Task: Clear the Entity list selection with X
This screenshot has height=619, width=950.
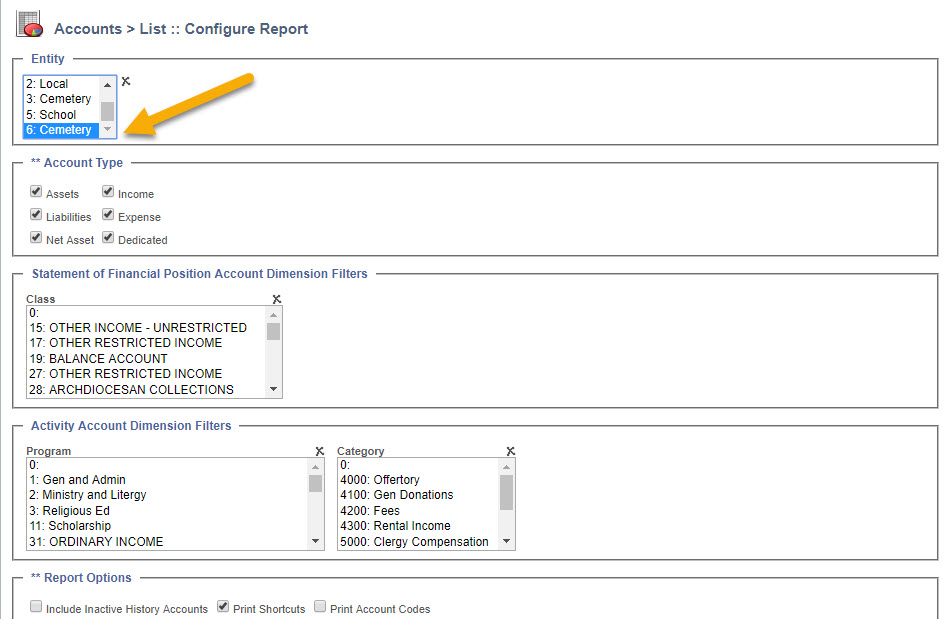Action: (x=126, y=81)
